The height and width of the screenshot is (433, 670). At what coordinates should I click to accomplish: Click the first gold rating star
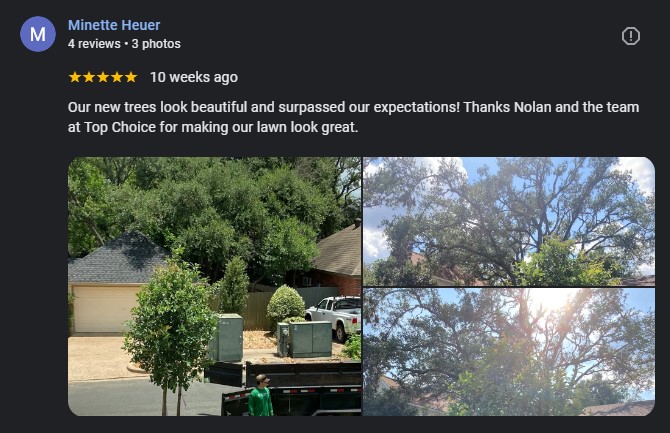[x=75, y=77]
